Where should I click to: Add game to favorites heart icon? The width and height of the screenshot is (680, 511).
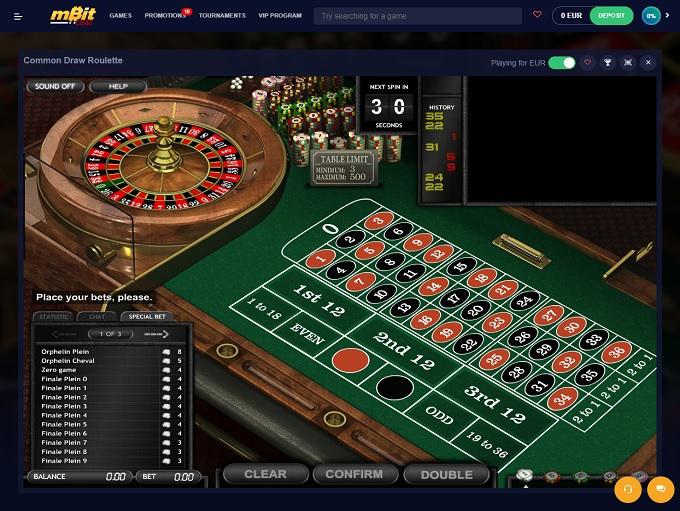point(588,62)
